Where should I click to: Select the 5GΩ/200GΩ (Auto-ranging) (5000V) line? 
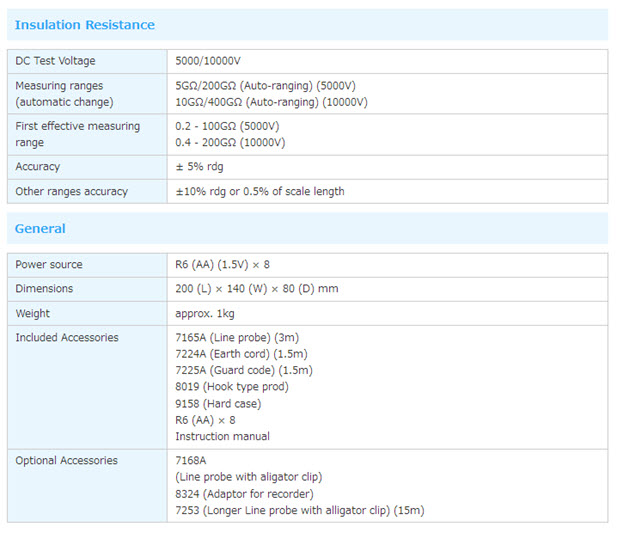coord(265,85)
